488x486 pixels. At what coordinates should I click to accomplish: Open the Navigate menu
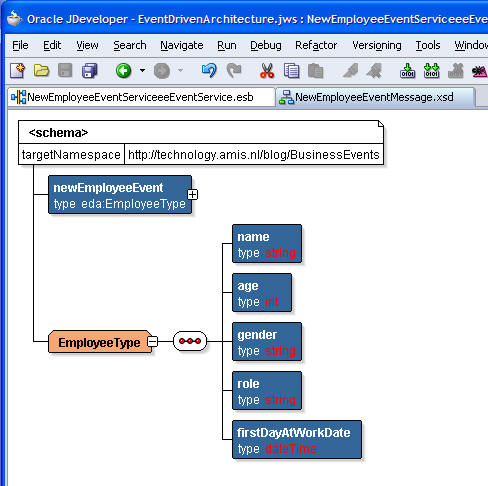click(x=182, y=45)
